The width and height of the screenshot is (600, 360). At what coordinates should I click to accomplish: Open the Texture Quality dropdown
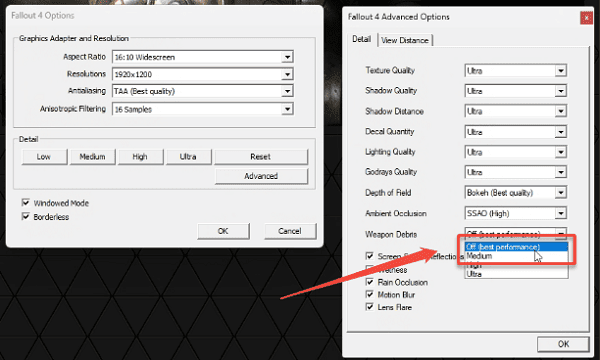click(515, 71)
